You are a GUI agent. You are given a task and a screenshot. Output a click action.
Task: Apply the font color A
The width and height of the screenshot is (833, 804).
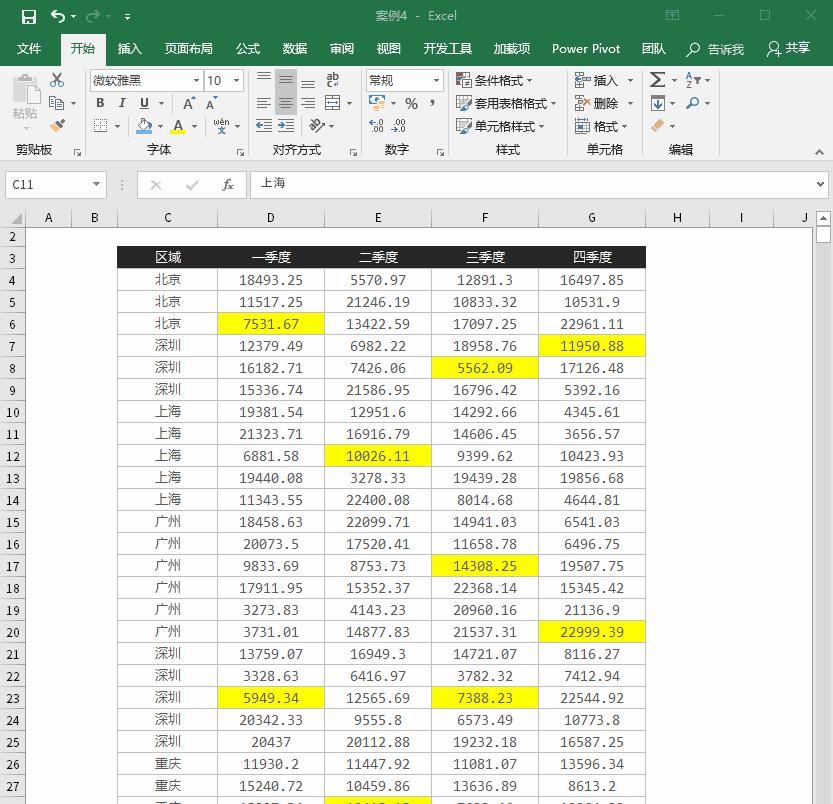pyautogui.click(x=178, y=126)
